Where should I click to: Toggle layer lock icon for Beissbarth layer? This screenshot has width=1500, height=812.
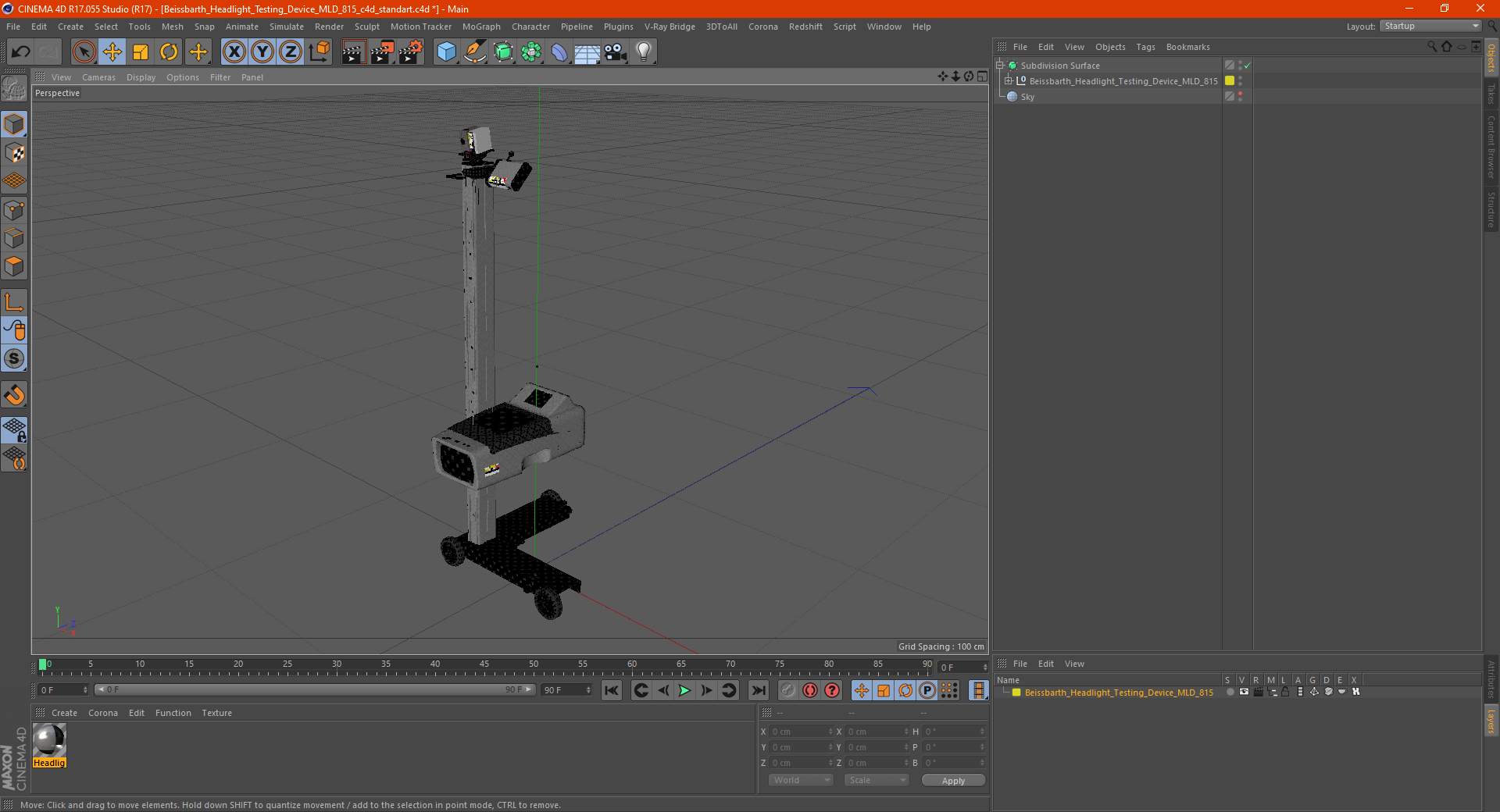[x=1285, y=692]
